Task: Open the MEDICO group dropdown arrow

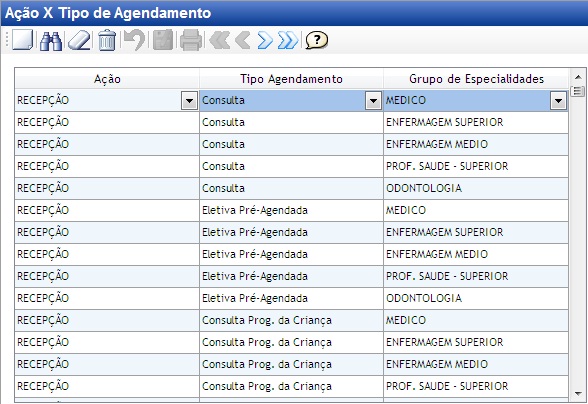Action: click(x=558, y=101)
